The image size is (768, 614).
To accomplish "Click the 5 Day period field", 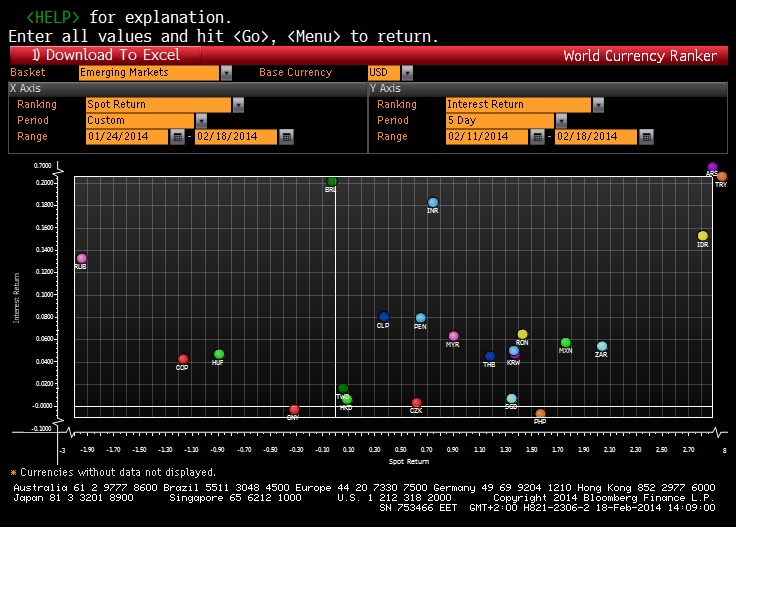I will pyautogui.click(x=500, y=120).
